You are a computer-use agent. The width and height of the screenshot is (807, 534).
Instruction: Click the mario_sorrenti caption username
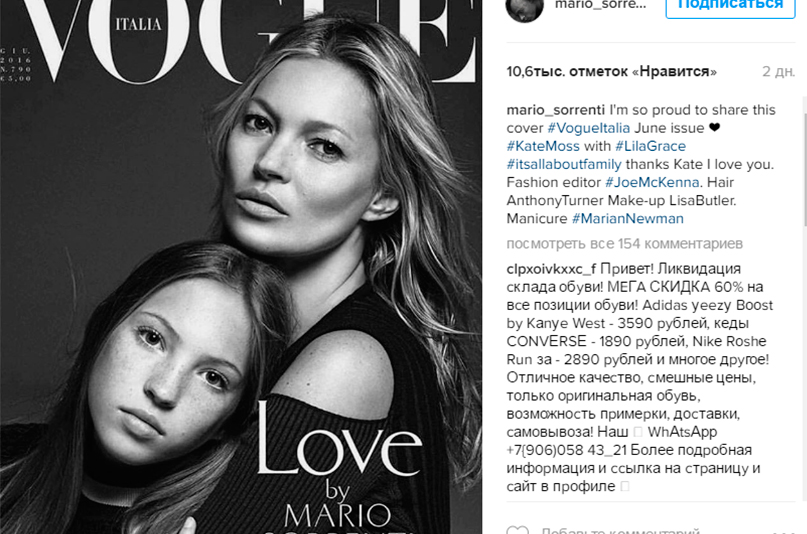[x=555, y=110]
